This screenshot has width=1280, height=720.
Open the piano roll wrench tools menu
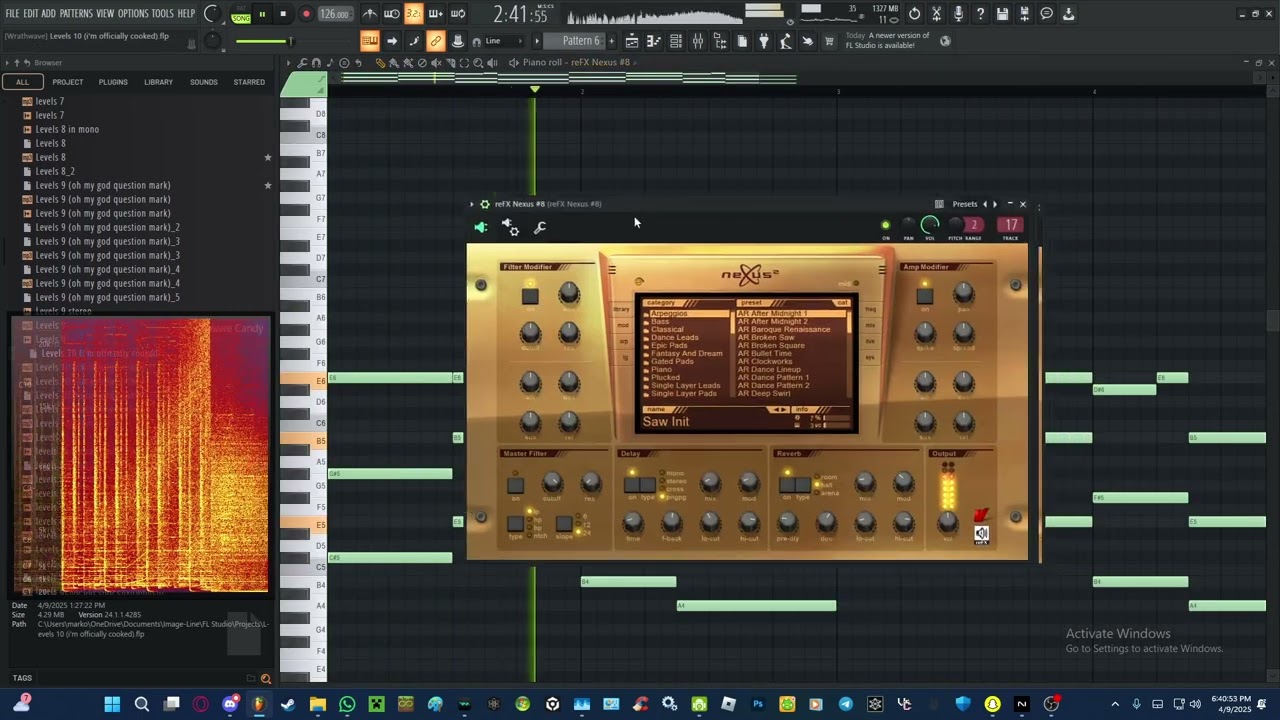click(x=303, y=63)
